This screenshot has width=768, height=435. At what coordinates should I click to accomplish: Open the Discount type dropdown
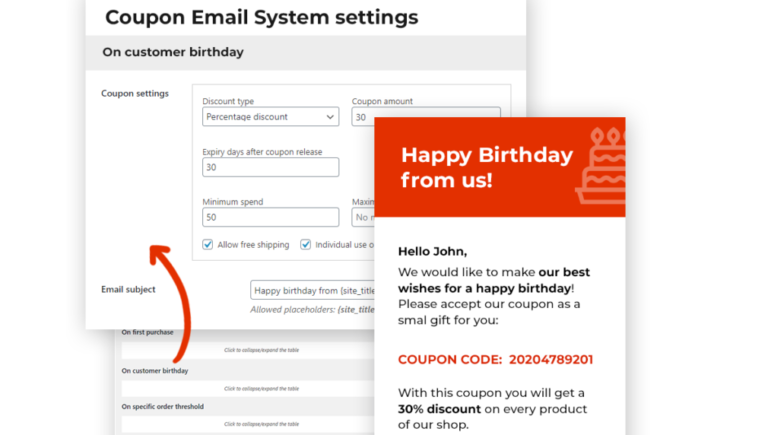(x=270, y=117)
